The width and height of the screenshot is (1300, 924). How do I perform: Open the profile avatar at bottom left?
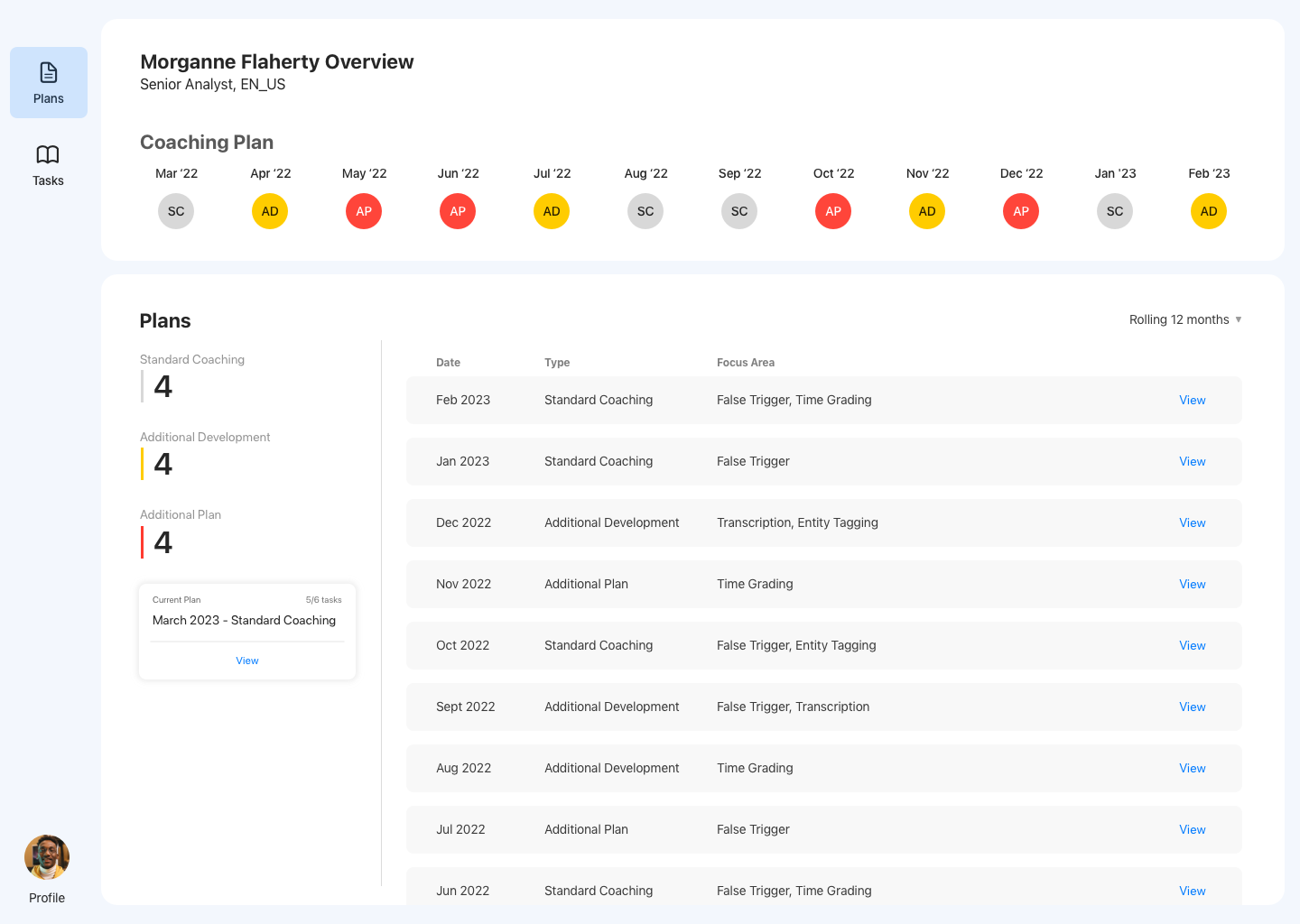[x=47, y=856]
